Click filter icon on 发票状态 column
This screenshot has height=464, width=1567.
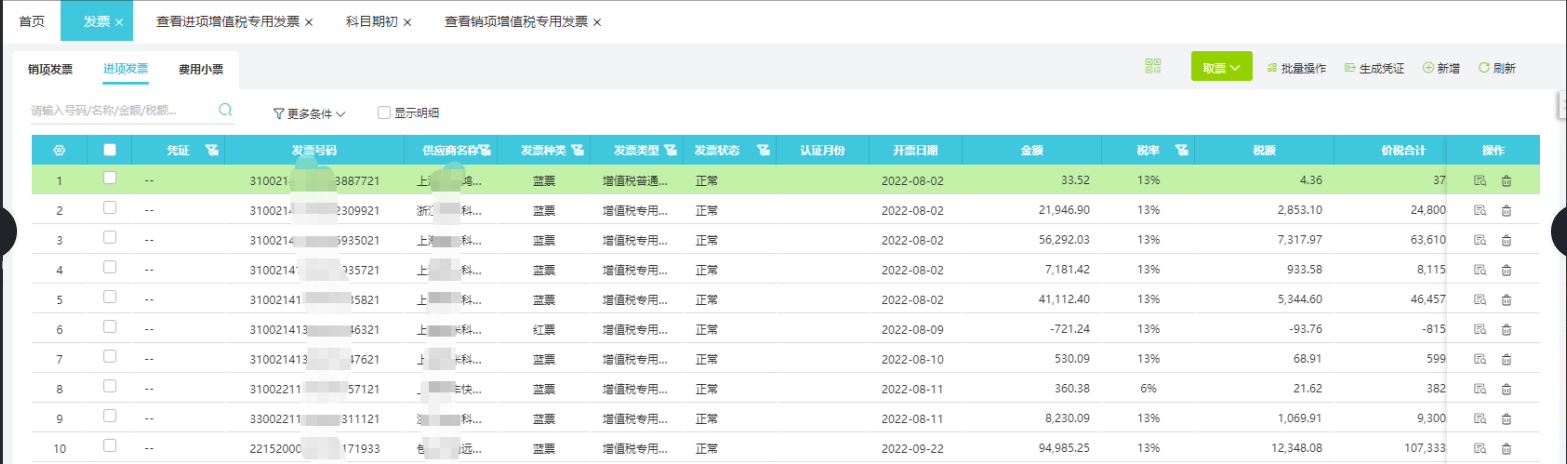click(763, 150)
